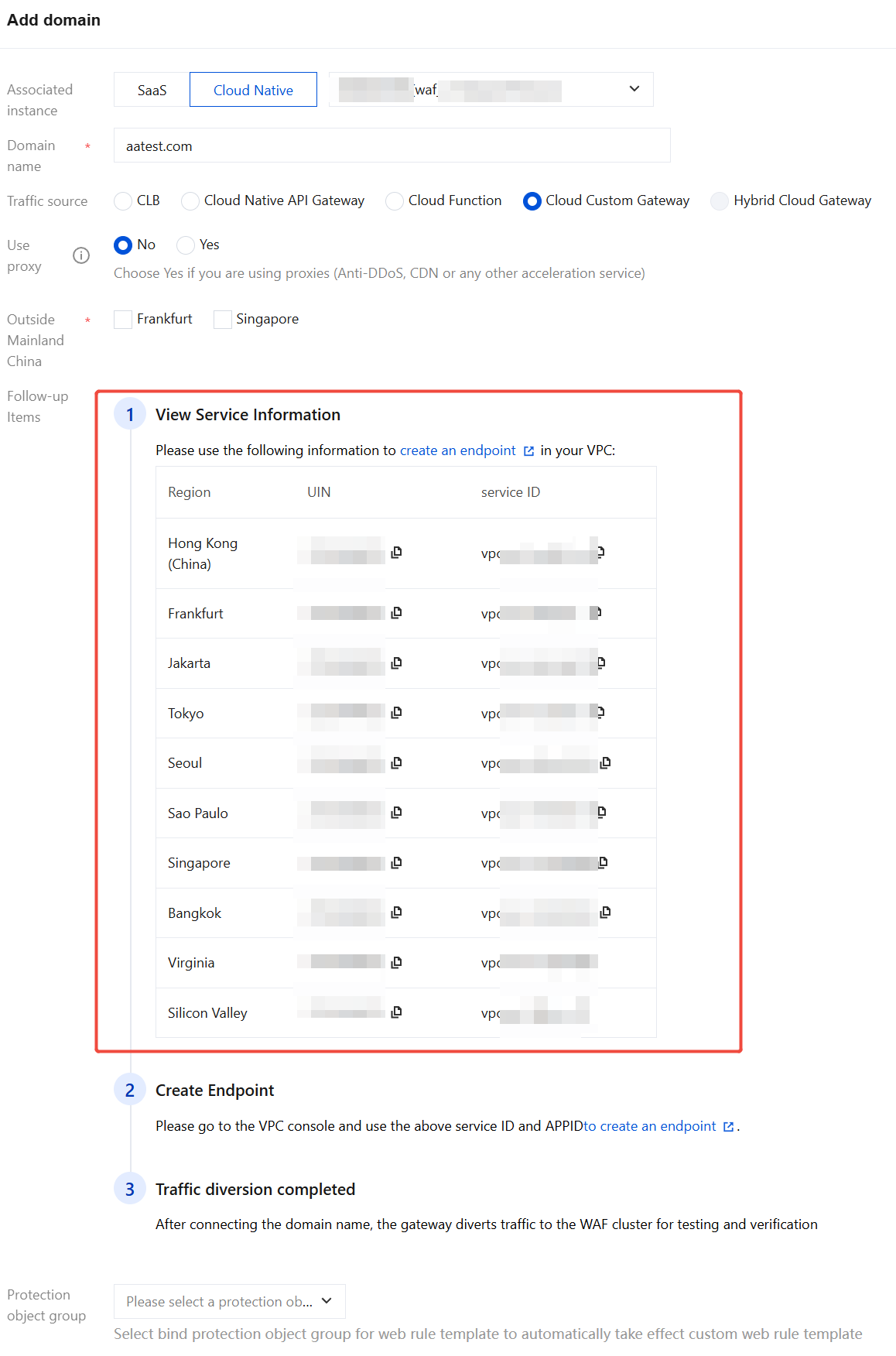The width and height of the screenshot is (896, 1356).
Task: Open the protection object group dropdown
Action: coord(230,1302)
